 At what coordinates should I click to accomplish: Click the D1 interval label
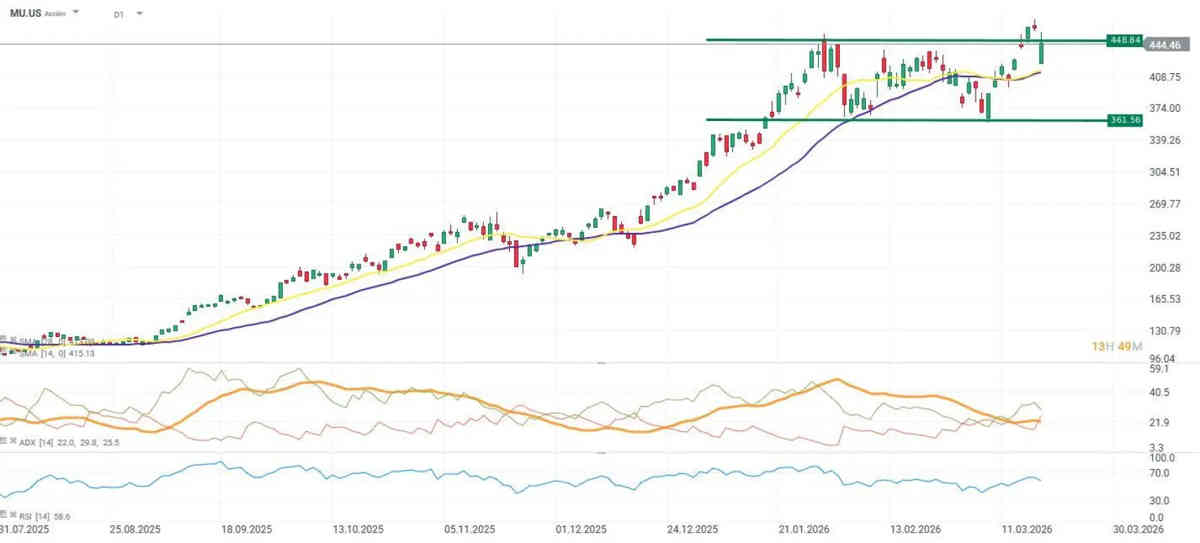coord(119,15)
